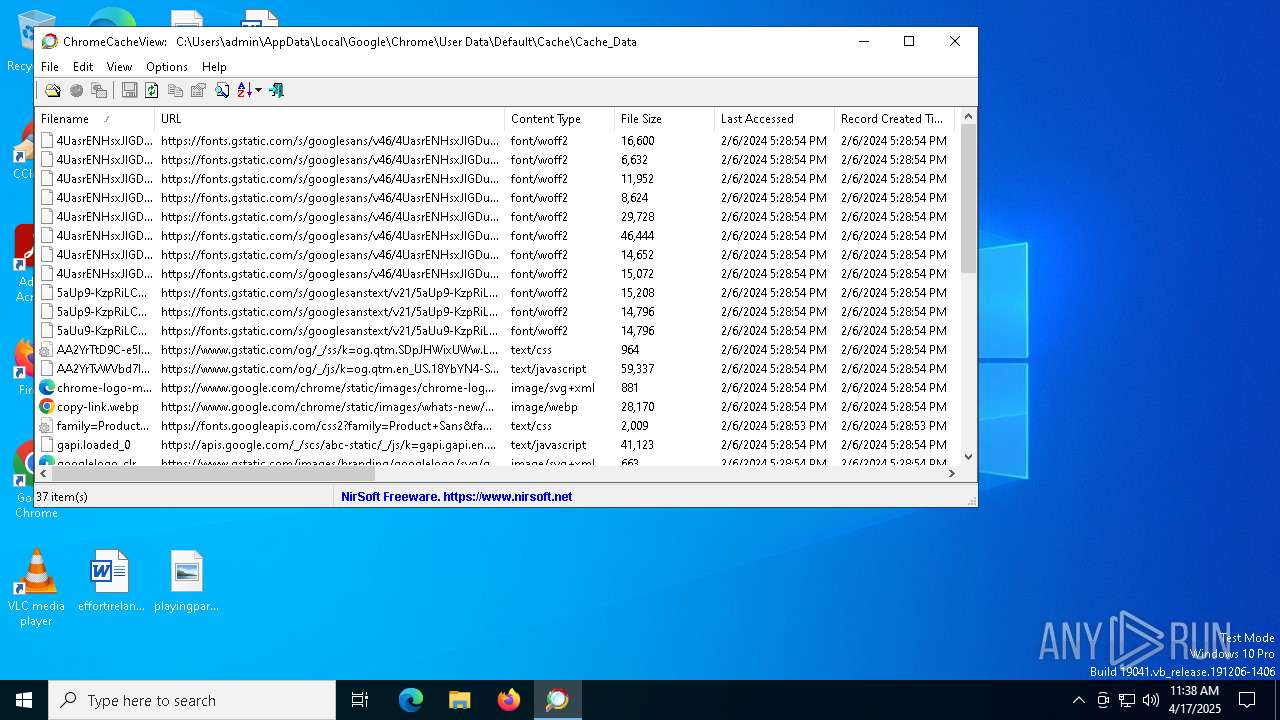Select the VLC media player desktop icon
This screenshot has height=720, width=1280.
(36, 588)
